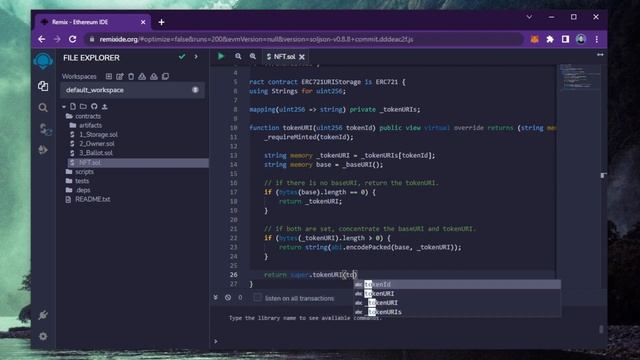Image resolution: width=640 pixels, height=360 pixels.
Task: Reload the browser page
Action: pos(73,39)
